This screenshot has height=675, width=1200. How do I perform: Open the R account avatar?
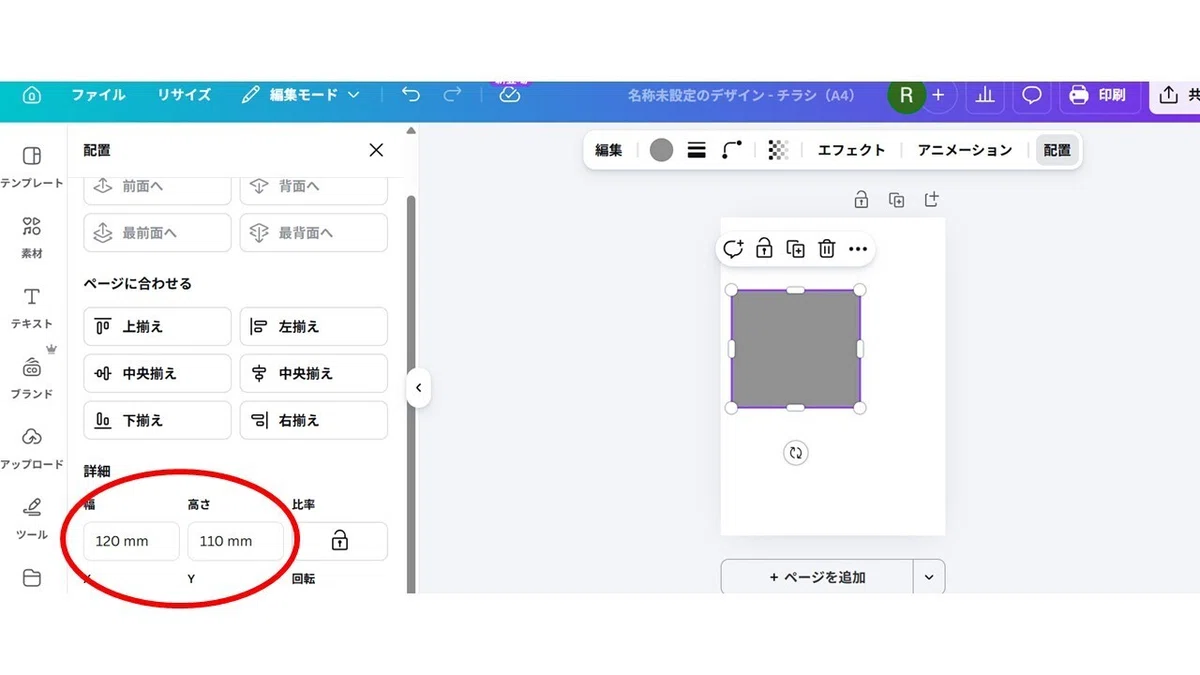[x=906, y=95]
